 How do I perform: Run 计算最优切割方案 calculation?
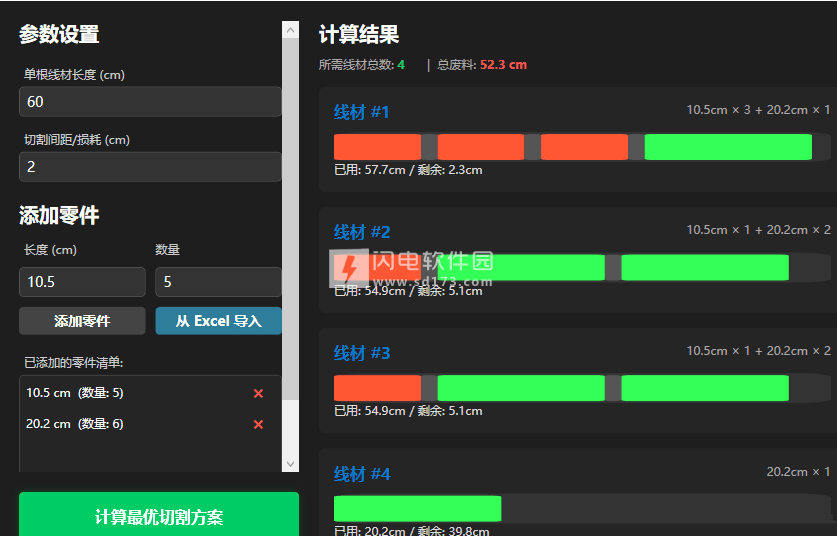point(159,516)
